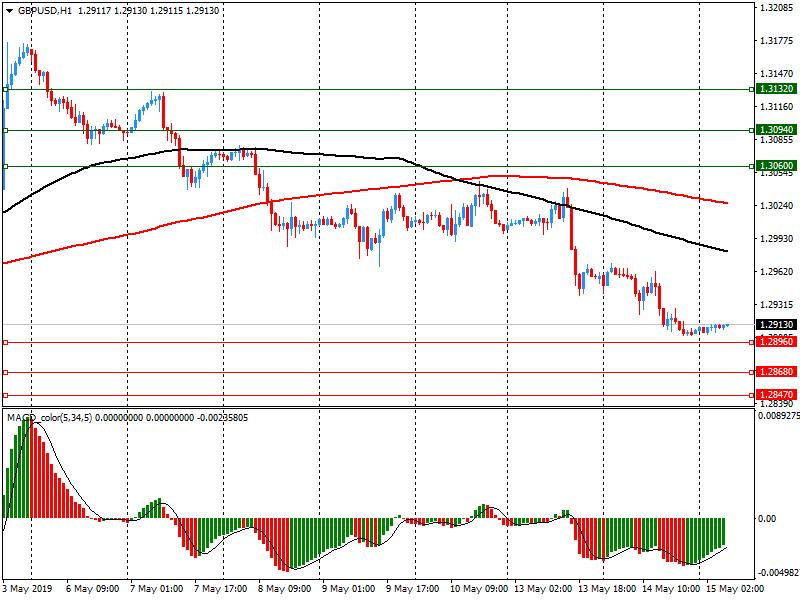The height and width of the screenshot is (600, 800).
Task: Click the 14 May 10:00 time axis label
Action: [671, 589]
